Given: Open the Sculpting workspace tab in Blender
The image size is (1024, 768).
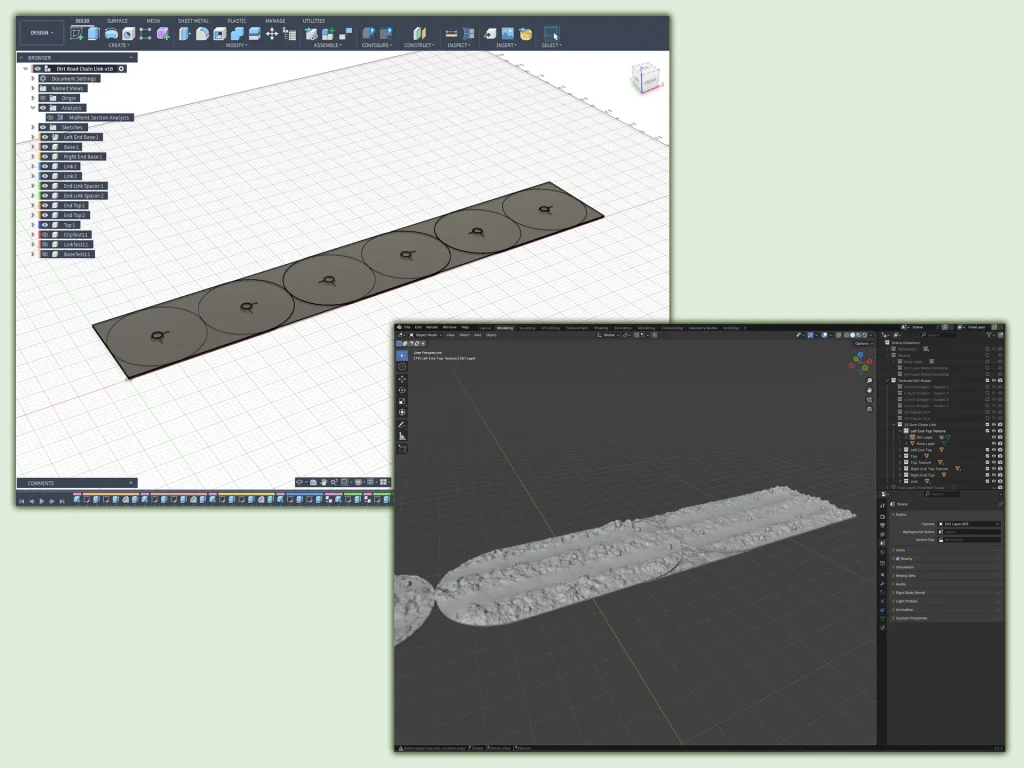Looking at the screenshot, I should 526,327.
